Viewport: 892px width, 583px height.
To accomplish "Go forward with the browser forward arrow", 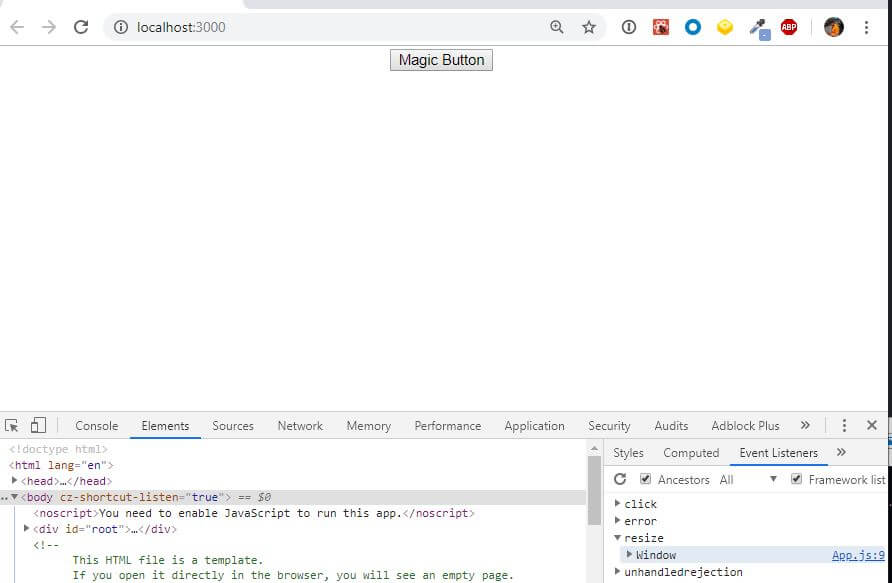I will click(x=49, y=27).
